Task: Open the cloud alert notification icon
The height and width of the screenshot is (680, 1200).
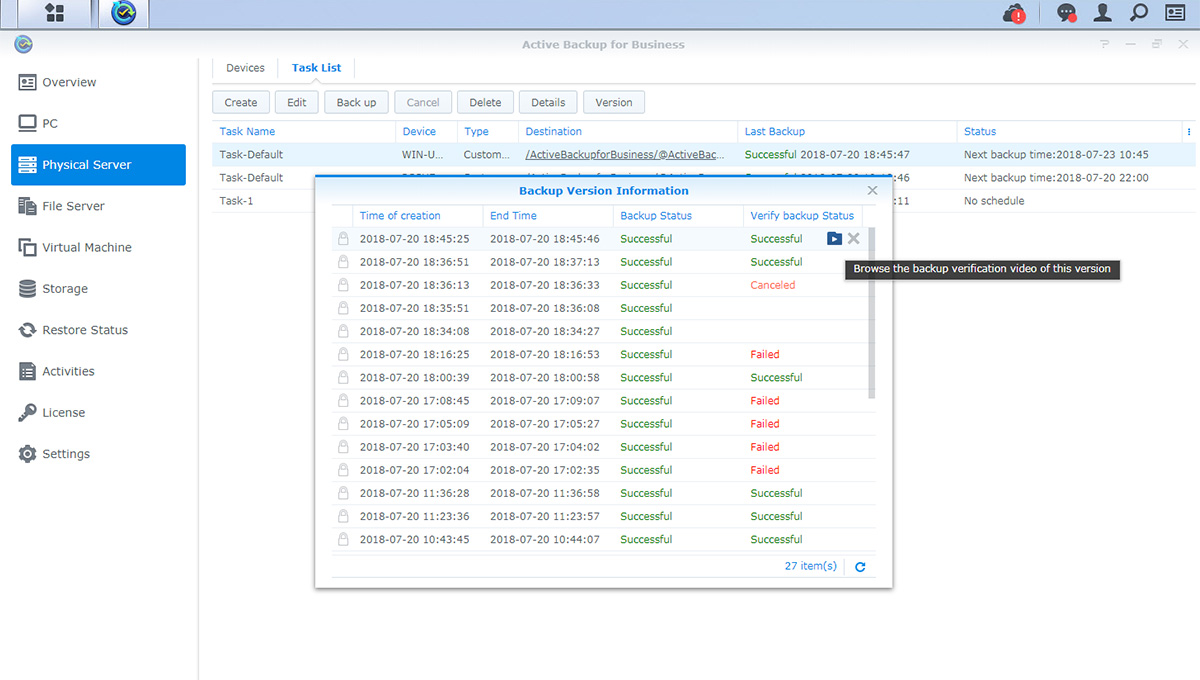Action: [x=1014, y=14]
